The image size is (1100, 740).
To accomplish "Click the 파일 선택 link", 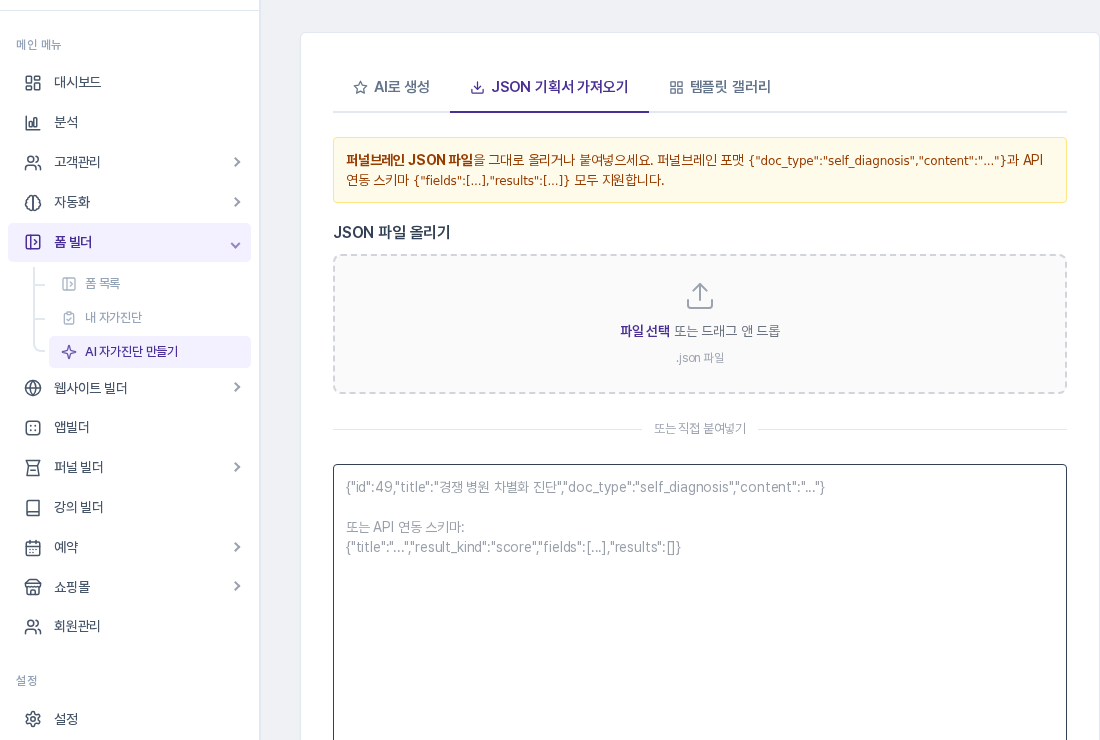I will click(x=645, y=331).
